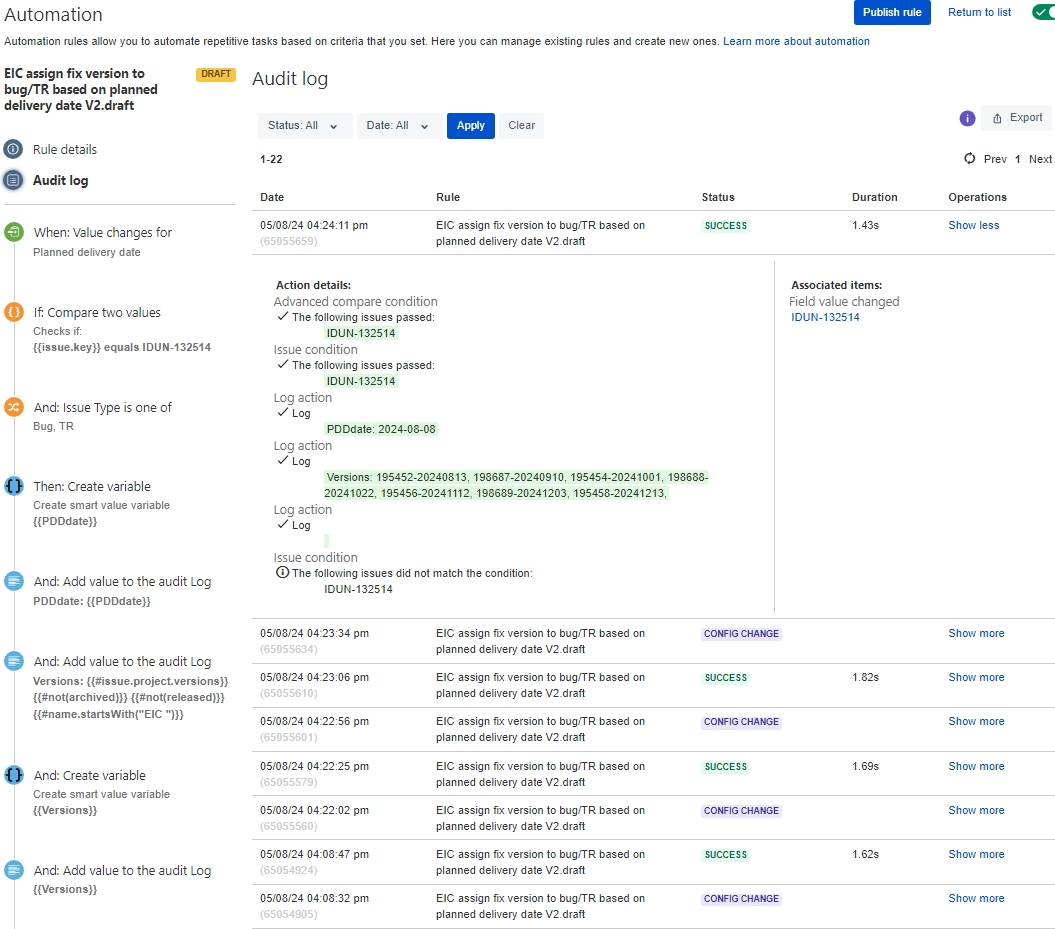Expand Show more for 04:22:56 pm entry
Image resolution: width=1055 pixels, height=929 pixels.
pos(976,721)
